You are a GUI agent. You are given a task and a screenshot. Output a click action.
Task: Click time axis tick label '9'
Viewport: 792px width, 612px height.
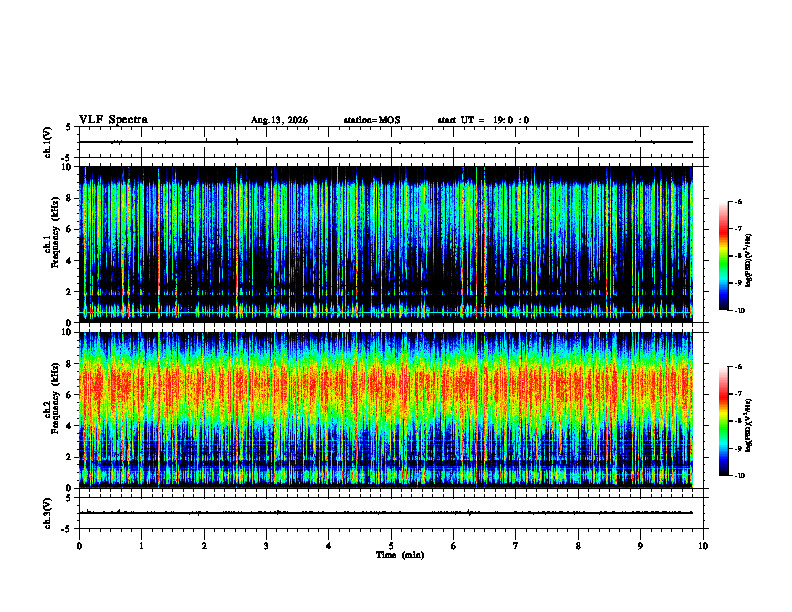[x=640, y=546]
